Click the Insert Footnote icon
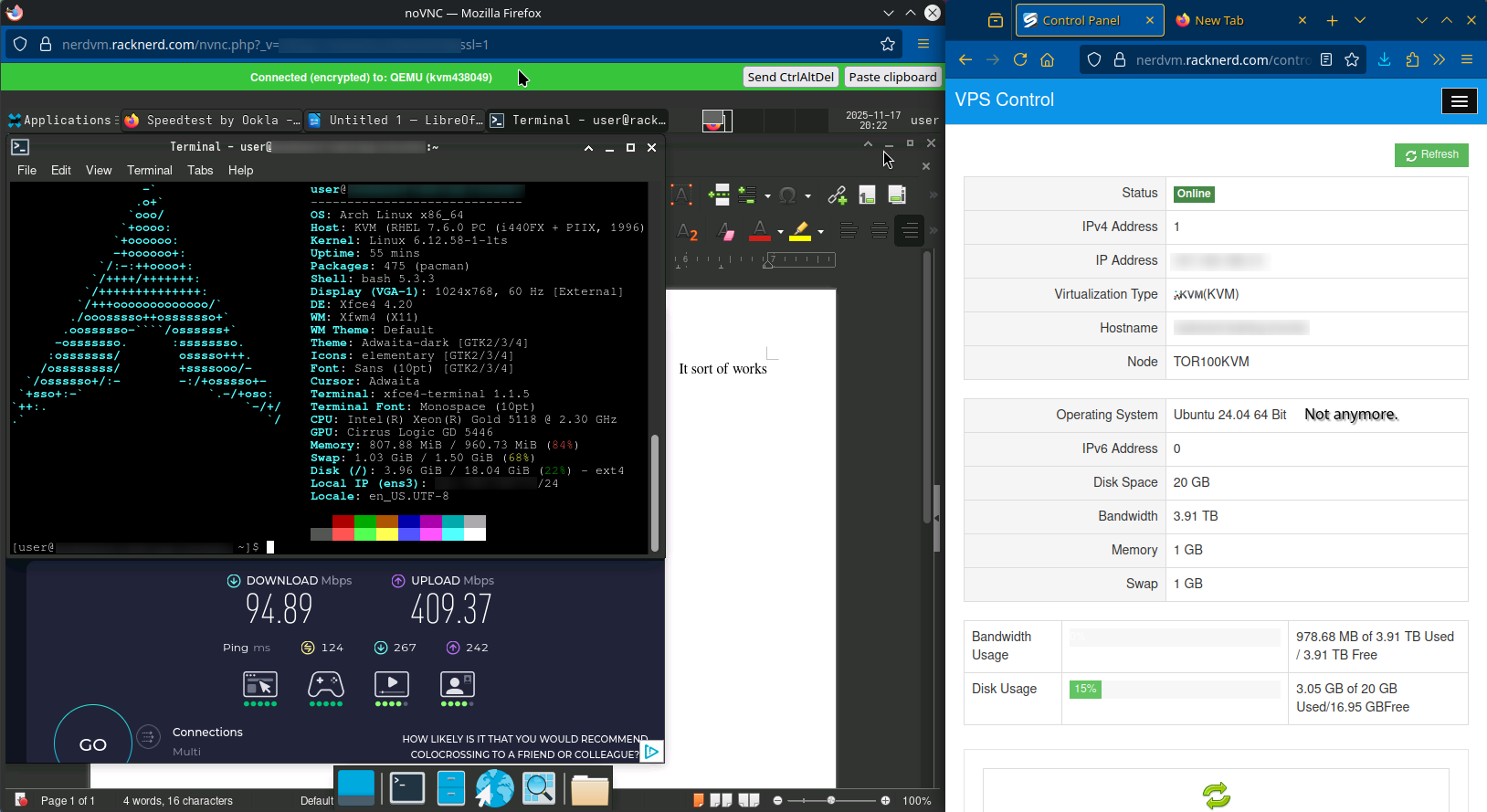1487x812 pixels. 867,195
